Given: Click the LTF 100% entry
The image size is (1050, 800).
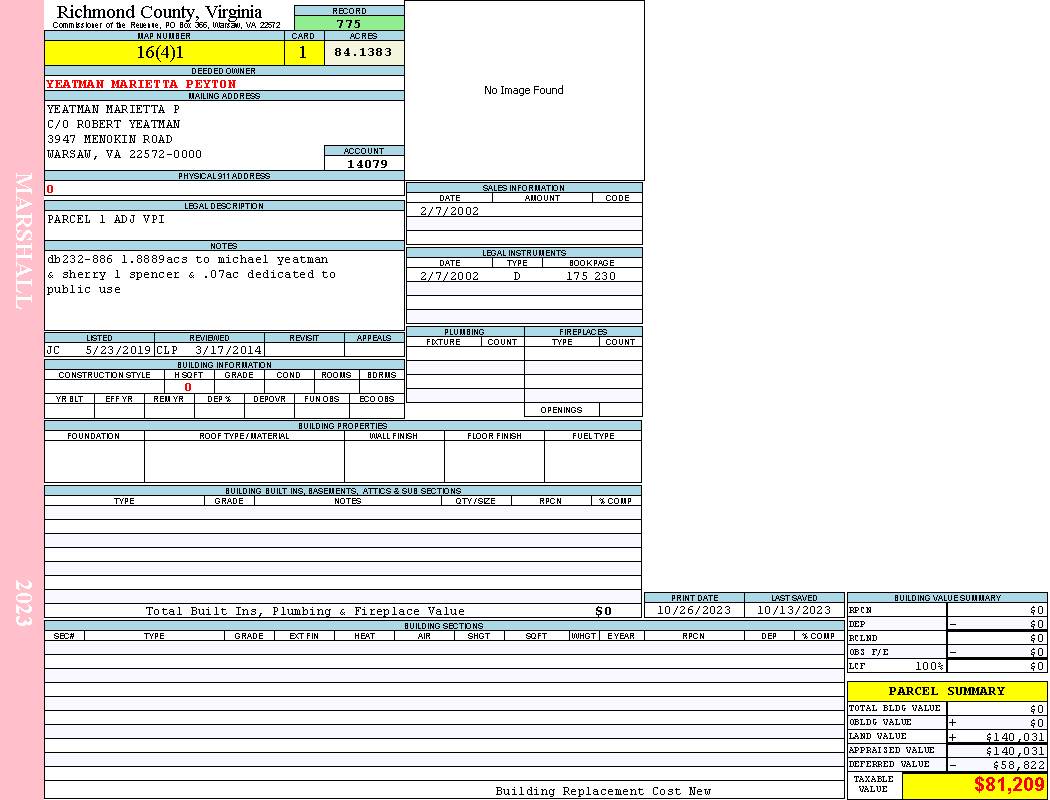Looking at the screenshot, I should [x=896, y=666].
